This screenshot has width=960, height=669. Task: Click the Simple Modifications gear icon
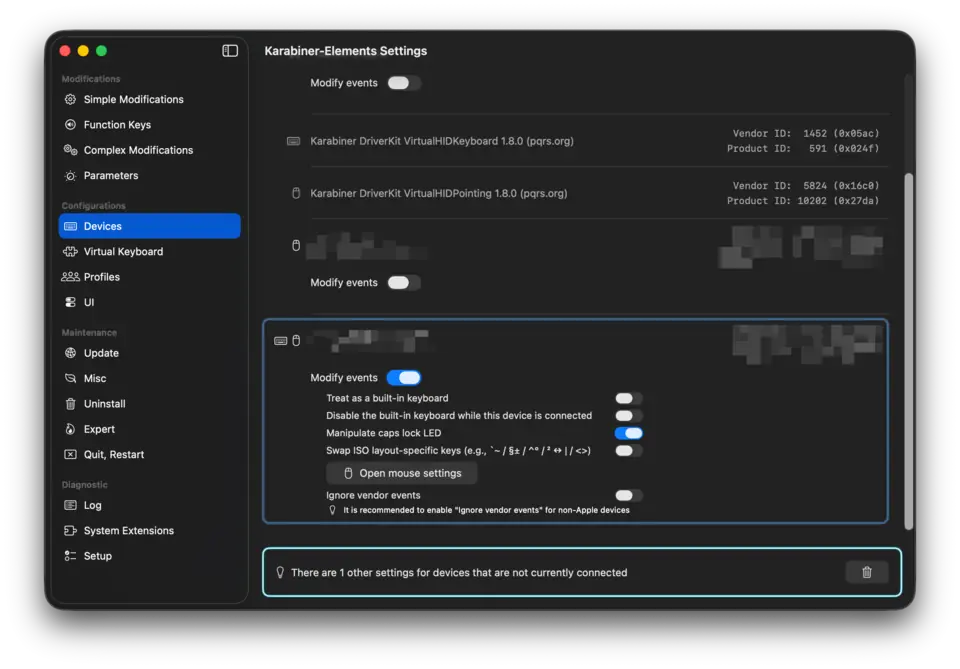pyautogui.click(x=70, y=99)
